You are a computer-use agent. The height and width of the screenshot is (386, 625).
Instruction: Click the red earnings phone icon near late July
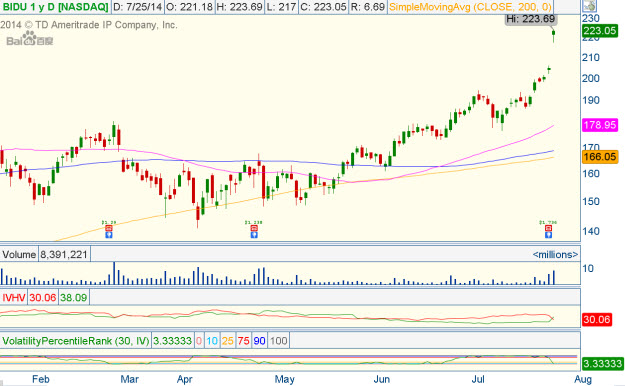tap(548, 228)
